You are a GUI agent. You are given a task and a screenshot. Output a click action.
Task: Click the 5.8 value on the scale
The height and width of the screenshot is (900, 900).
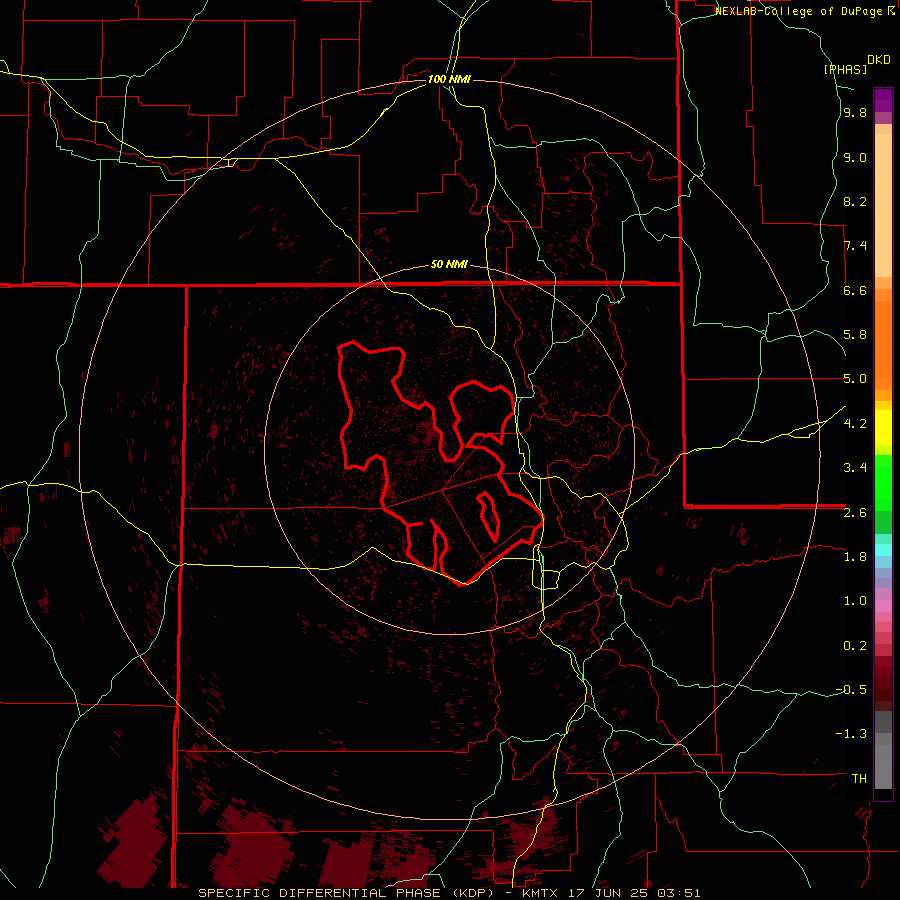pos(855,334)
